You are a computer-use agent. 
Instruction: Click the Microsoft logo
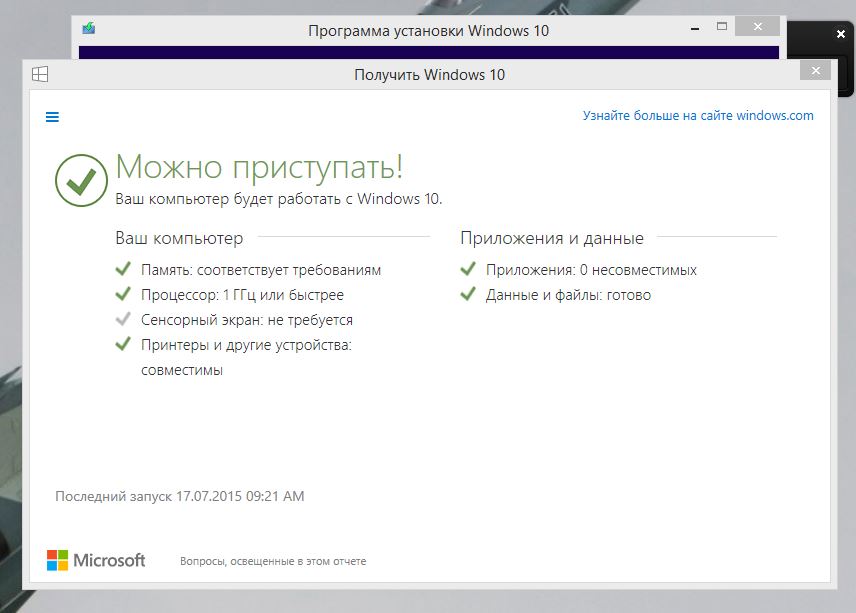pos(96,560)
